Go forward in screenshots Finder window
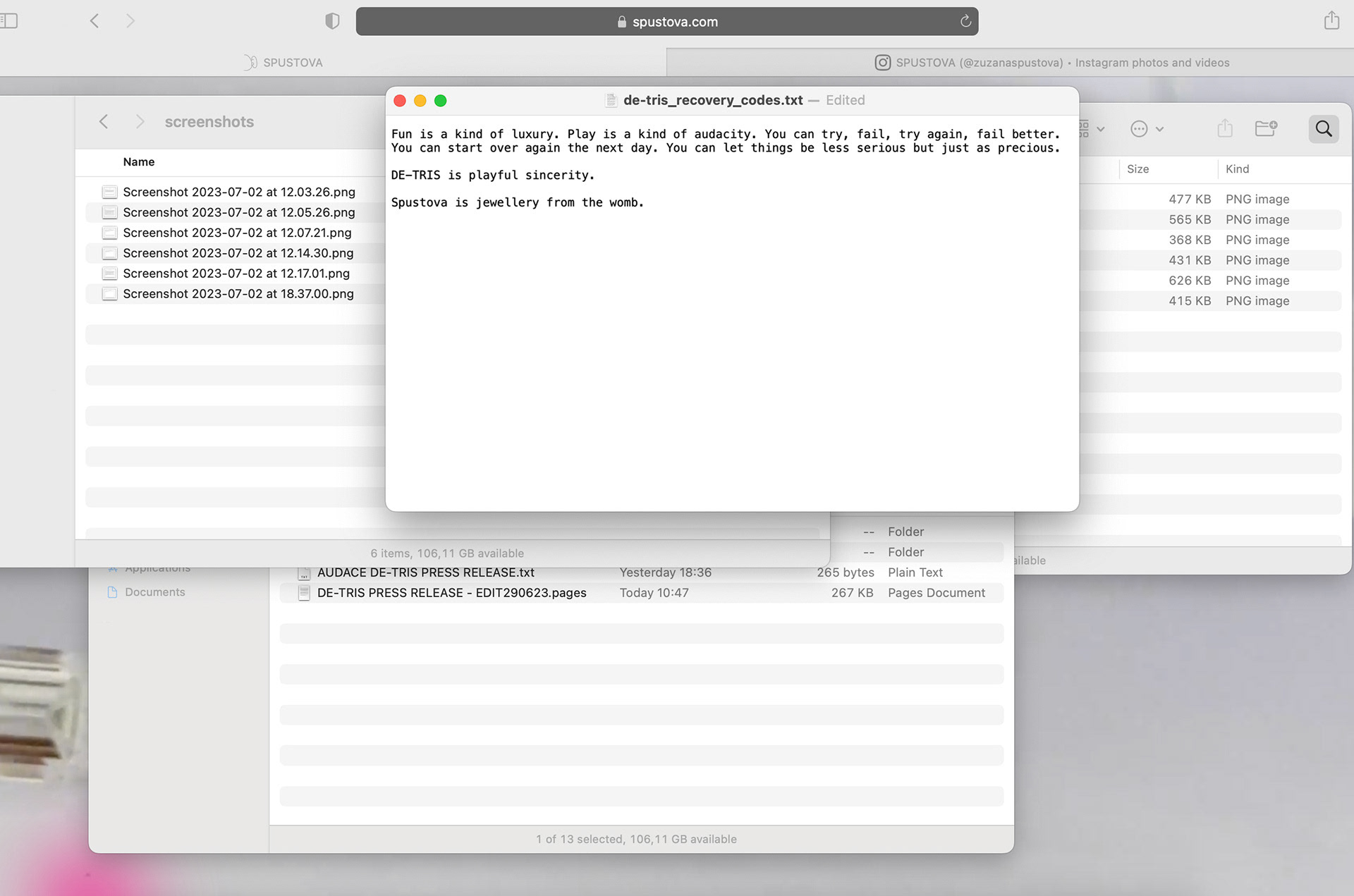This screenshot has width=1354, height=896. click(x=140, y=121)
